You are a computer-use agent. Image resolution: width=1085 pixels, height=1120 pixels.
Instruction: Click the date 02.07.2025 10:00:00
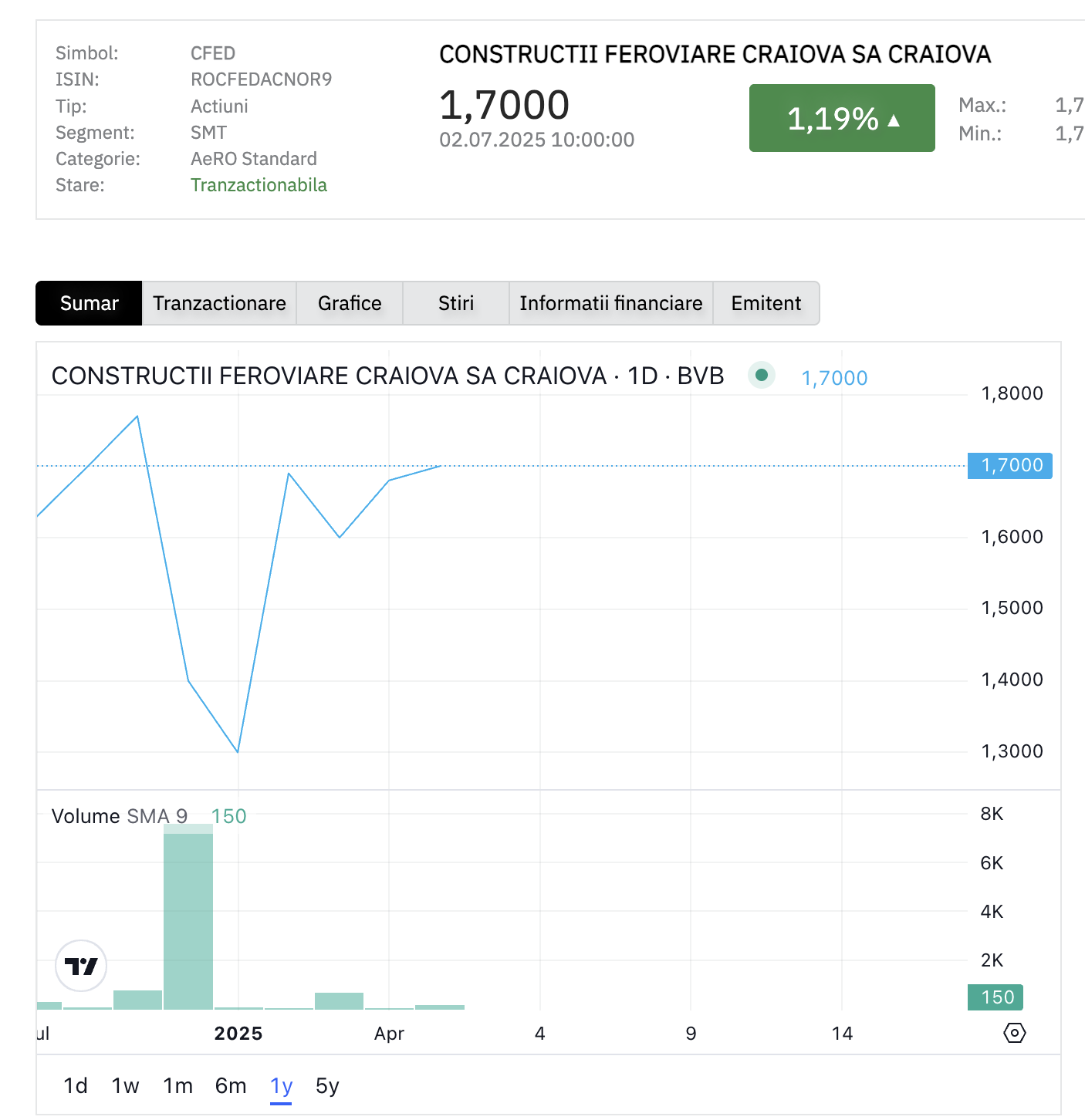[537, 140]
